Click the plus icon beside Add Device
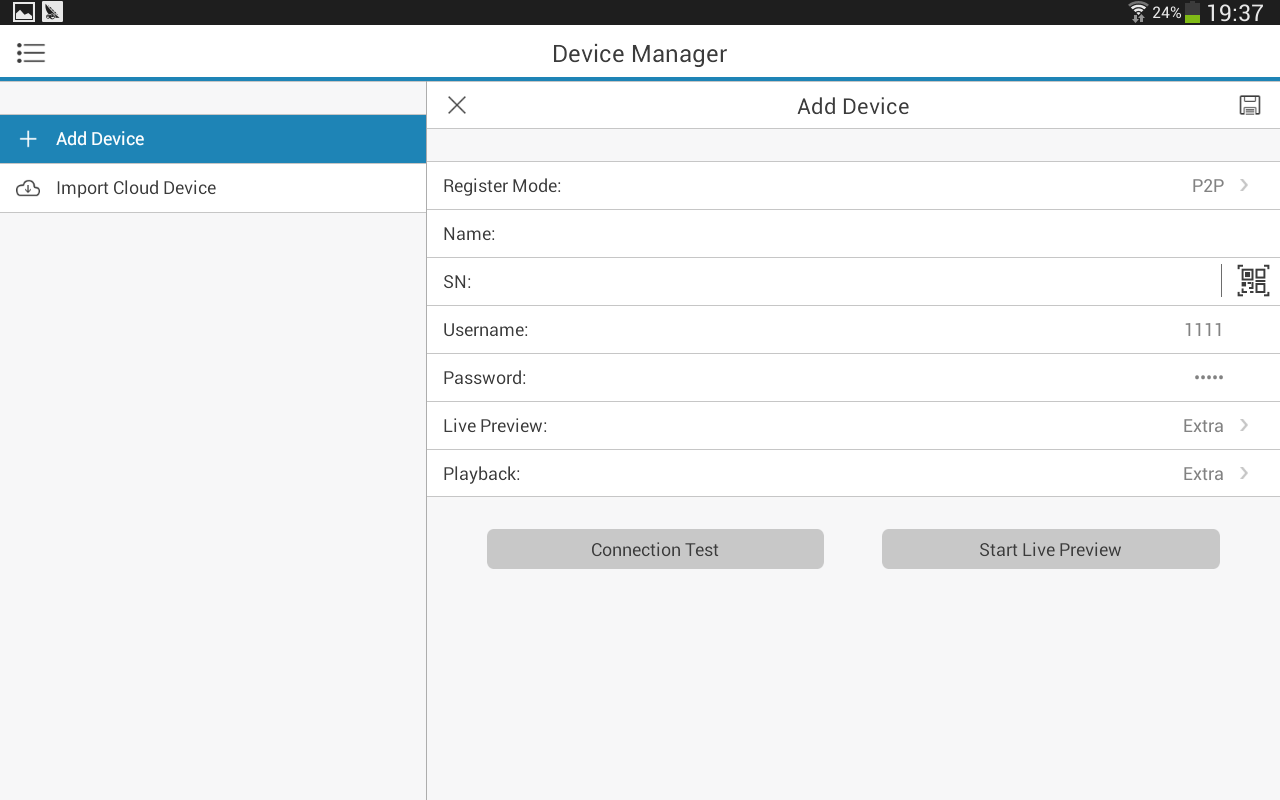 pos(28,139)
